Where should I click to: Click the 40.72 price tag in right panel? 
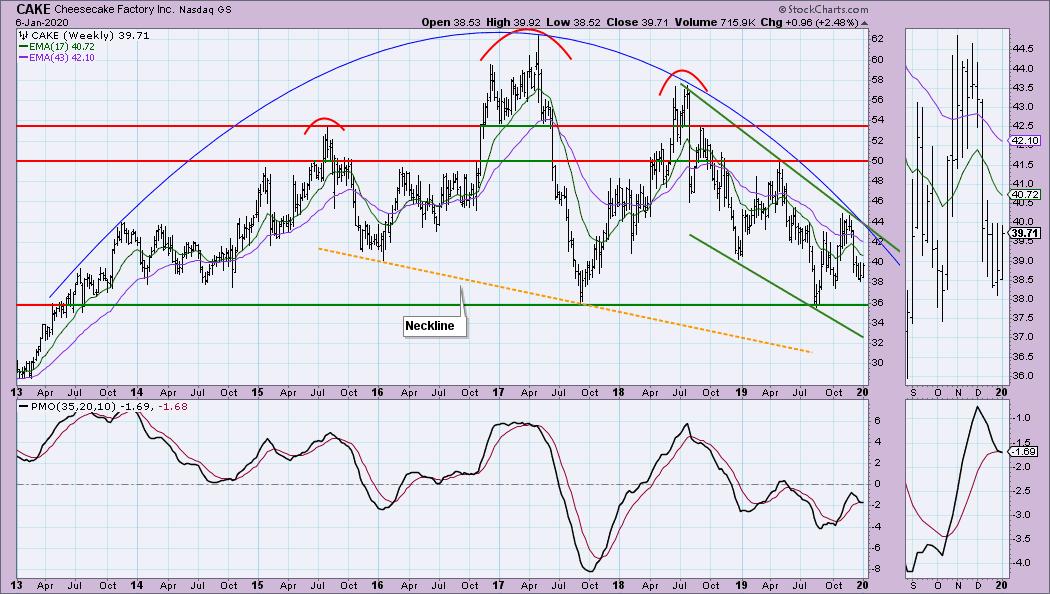(x=1025, y=195)
